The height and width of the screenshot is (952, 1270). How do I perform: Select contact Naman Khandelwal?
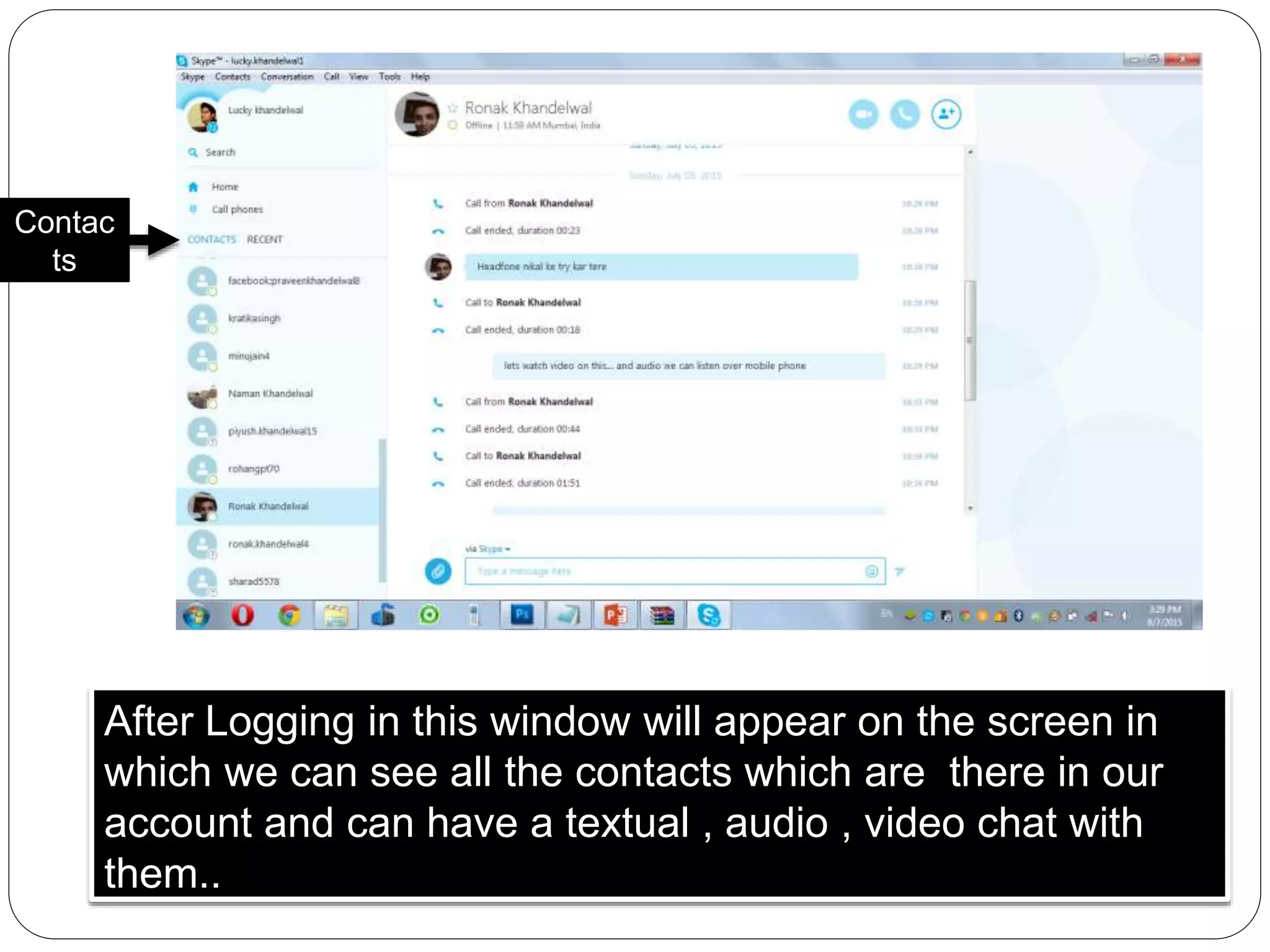278,394
